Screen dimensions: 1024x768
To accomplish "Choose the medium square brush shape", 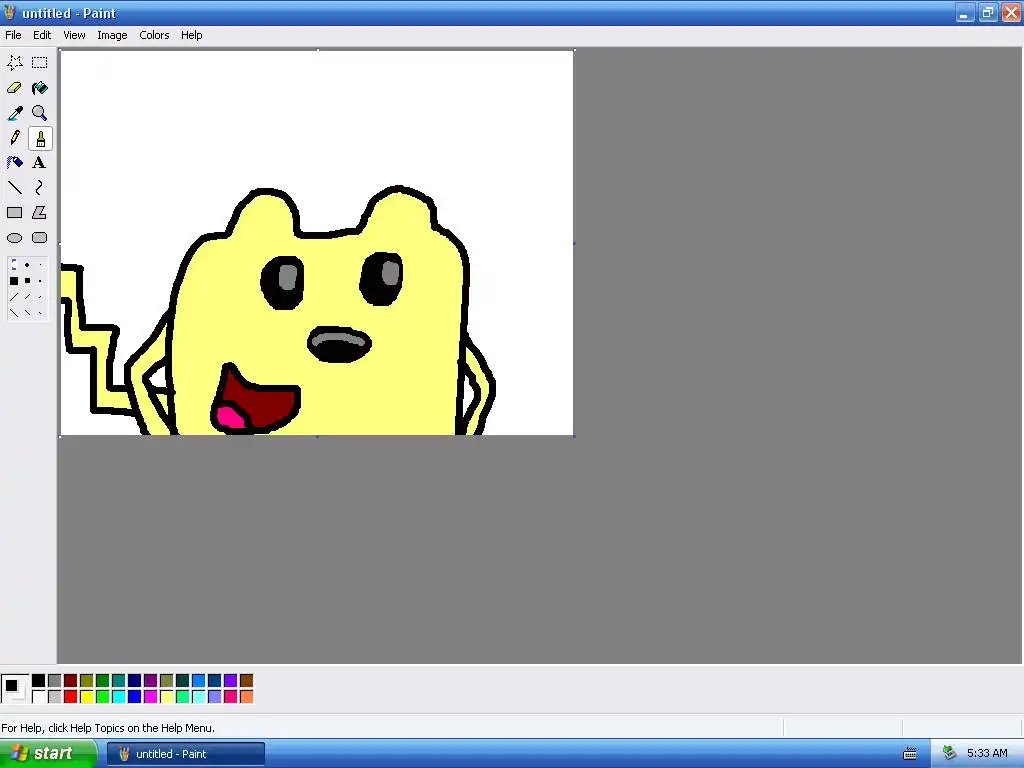I will (x=27, y=281).
